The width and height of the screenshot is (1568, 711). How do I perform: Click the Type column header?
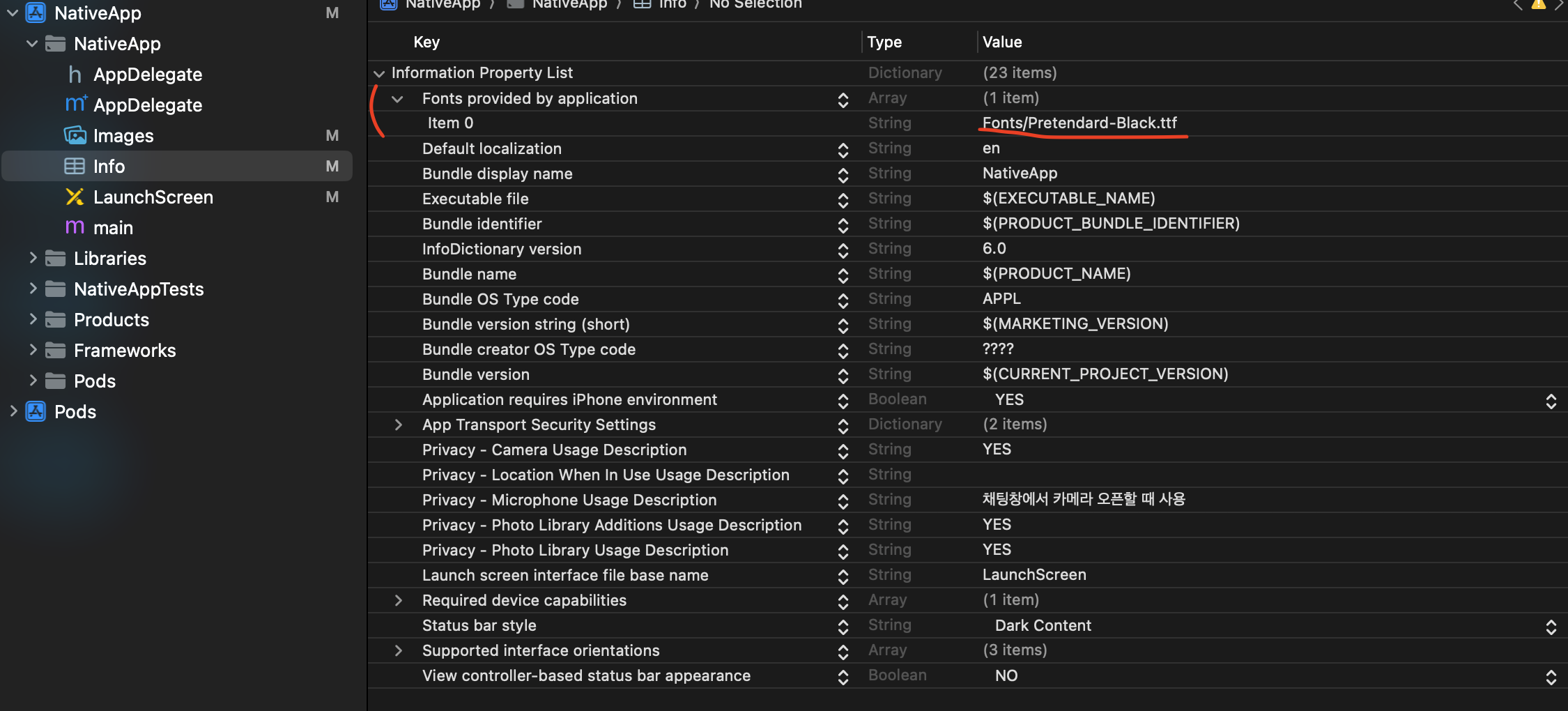coord(884,42)
